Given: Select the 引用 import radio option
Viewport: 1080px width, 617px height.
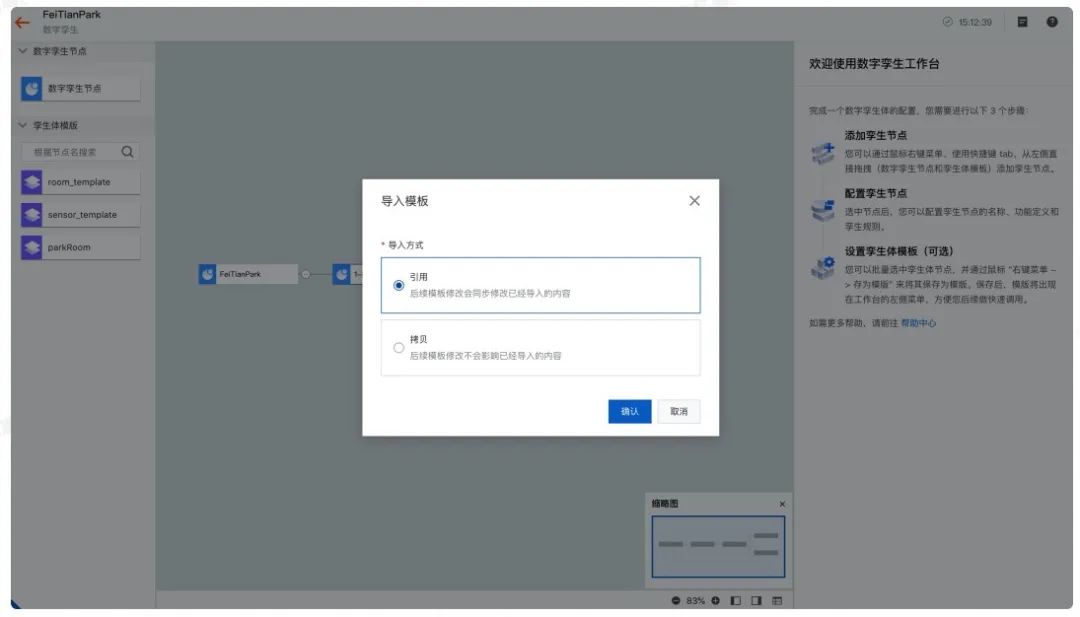Looking at the screenshot, I should [x=399, y=285].
